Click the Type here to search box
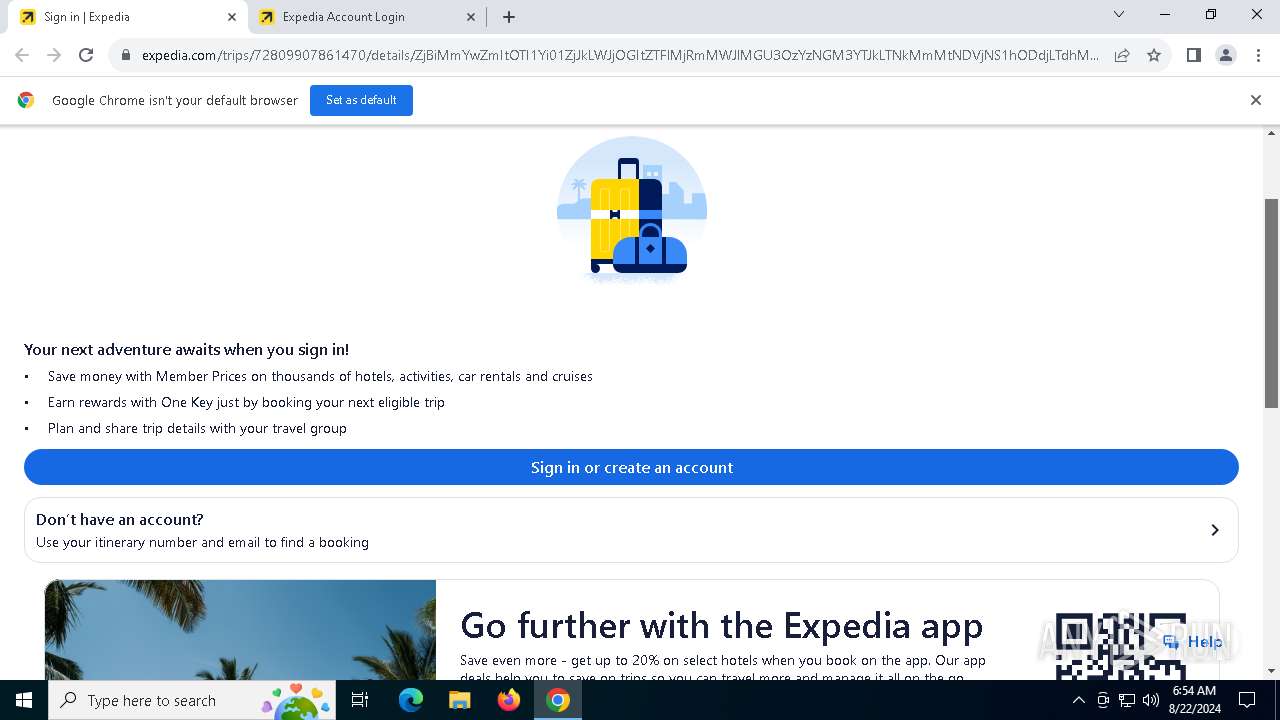Image resolution: width=1280 pixels, height=720 pixels. click(193, 700)
